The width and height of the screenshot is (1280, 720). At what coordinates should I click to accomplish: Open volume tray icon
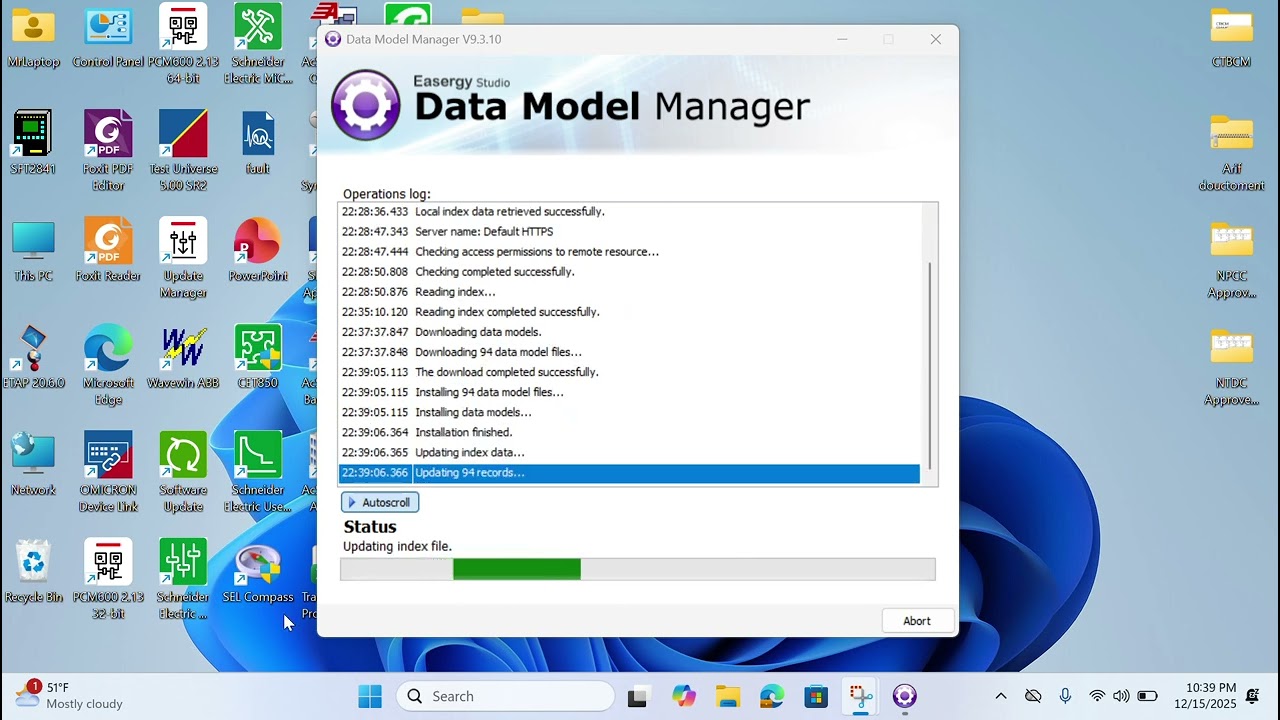[x=1121, y=696]
